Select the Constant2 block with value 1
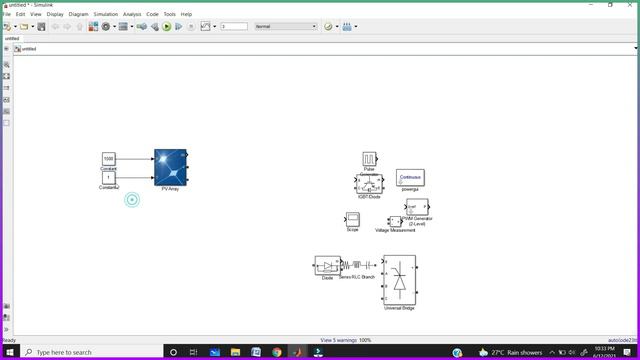The image size is (640, 360). [x=109, y=178]
